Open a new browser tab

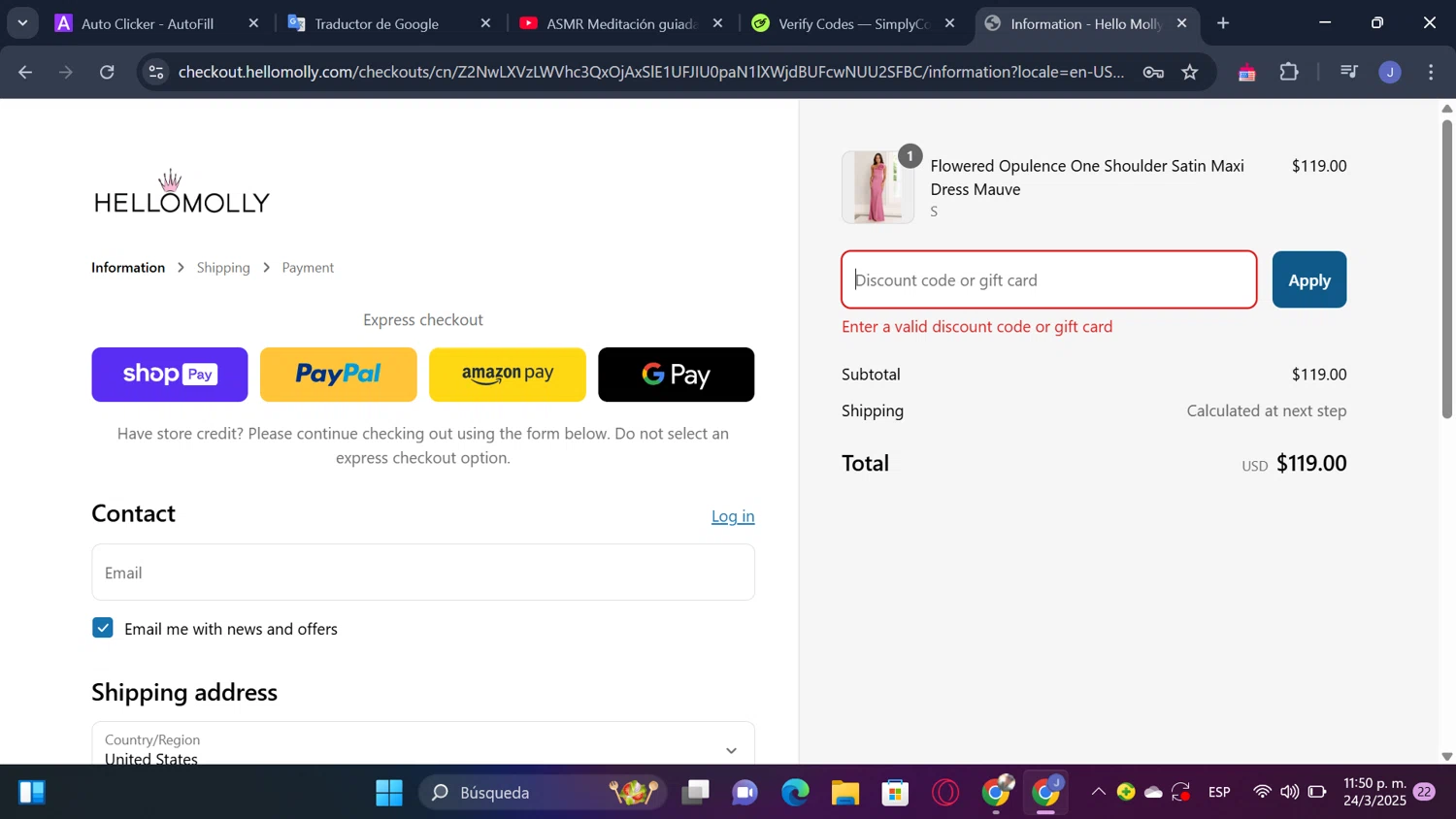[1223, 23]
